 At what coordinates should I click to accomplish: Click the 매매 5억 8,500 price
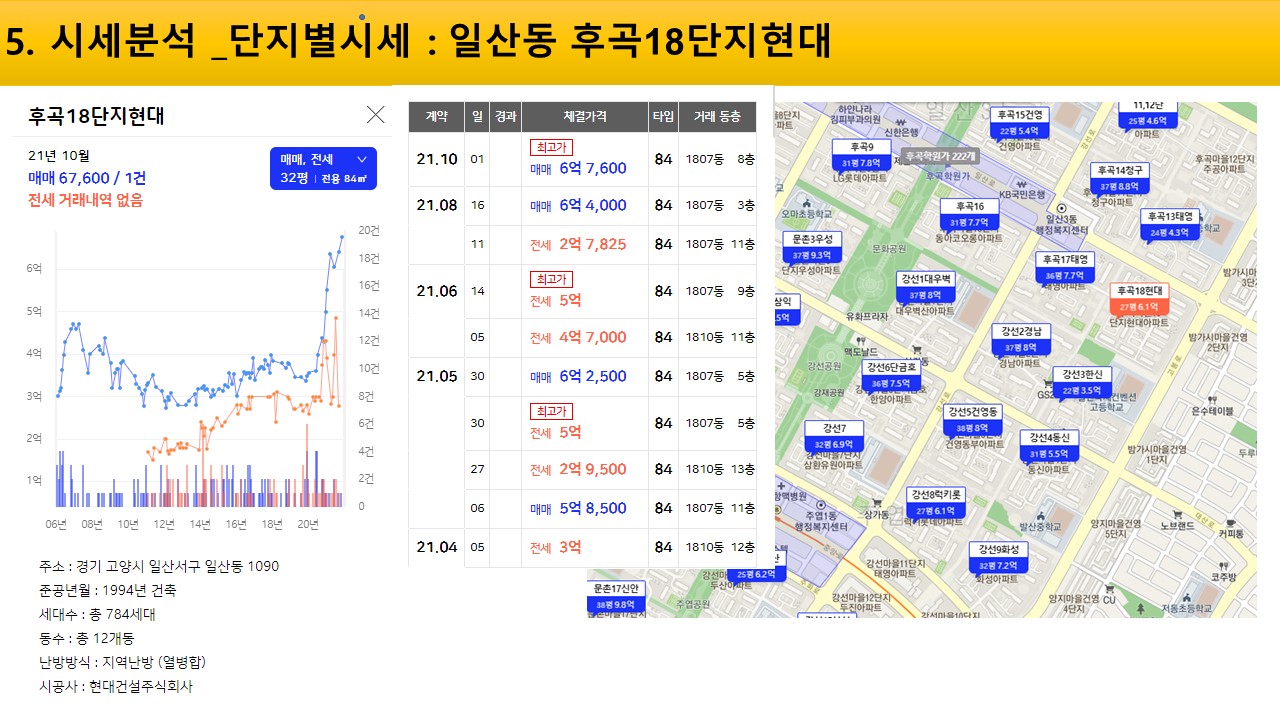578,508
